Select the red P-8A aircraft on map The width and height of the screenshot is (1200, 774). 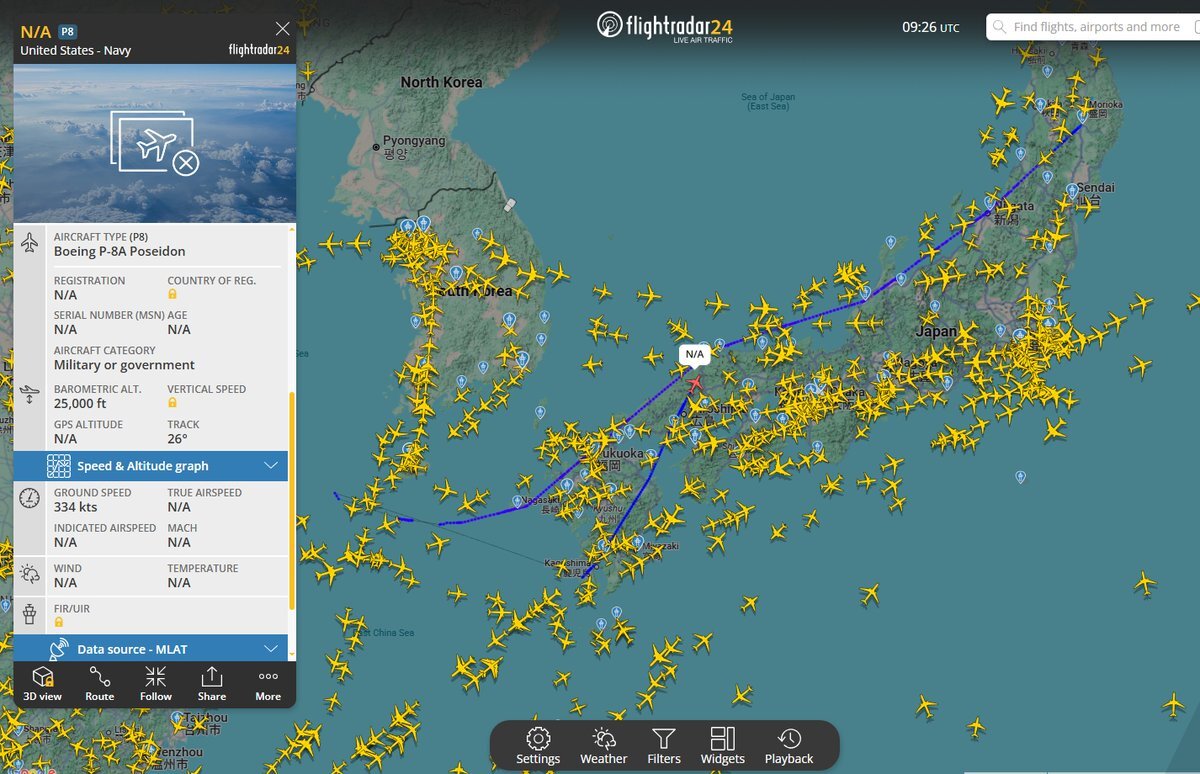coord(694,384)
